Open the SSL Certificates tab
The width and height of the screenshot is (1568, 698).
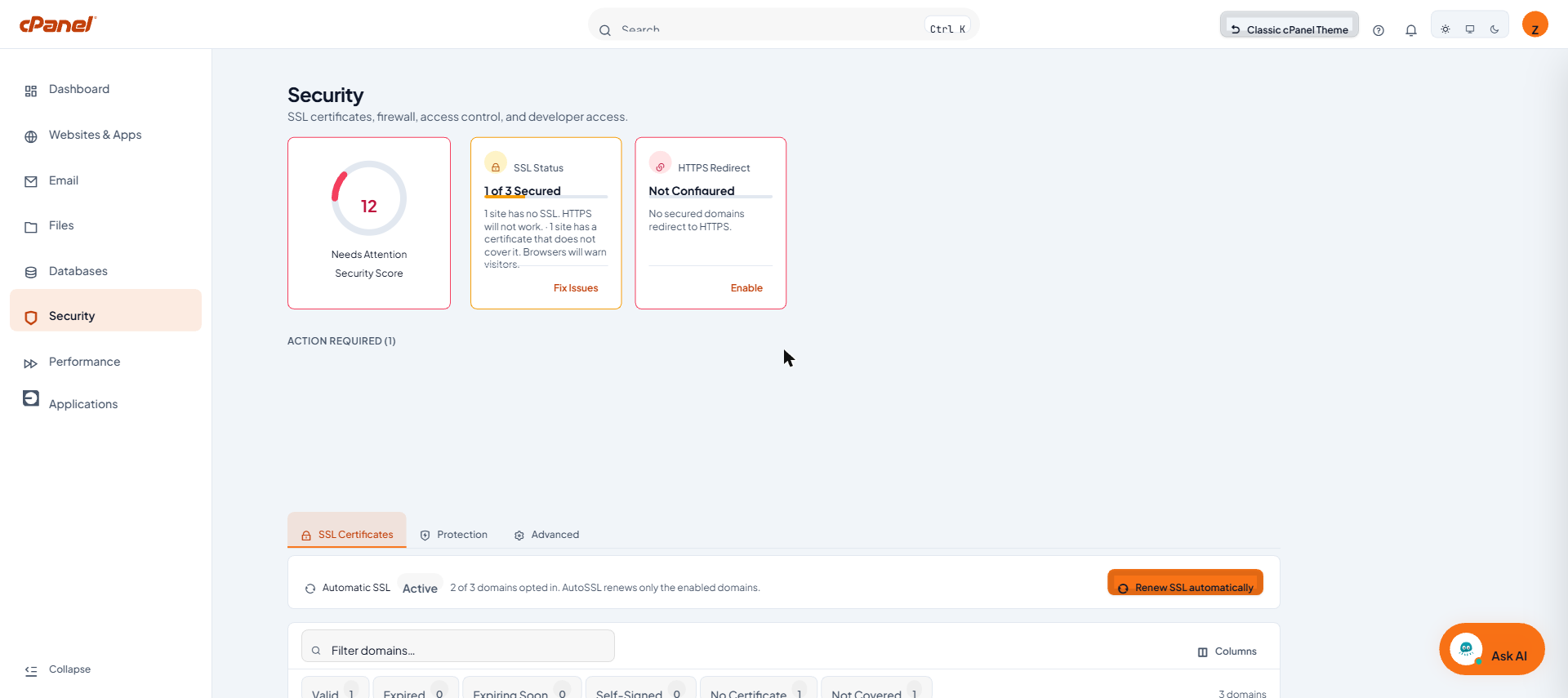point(347,531)
